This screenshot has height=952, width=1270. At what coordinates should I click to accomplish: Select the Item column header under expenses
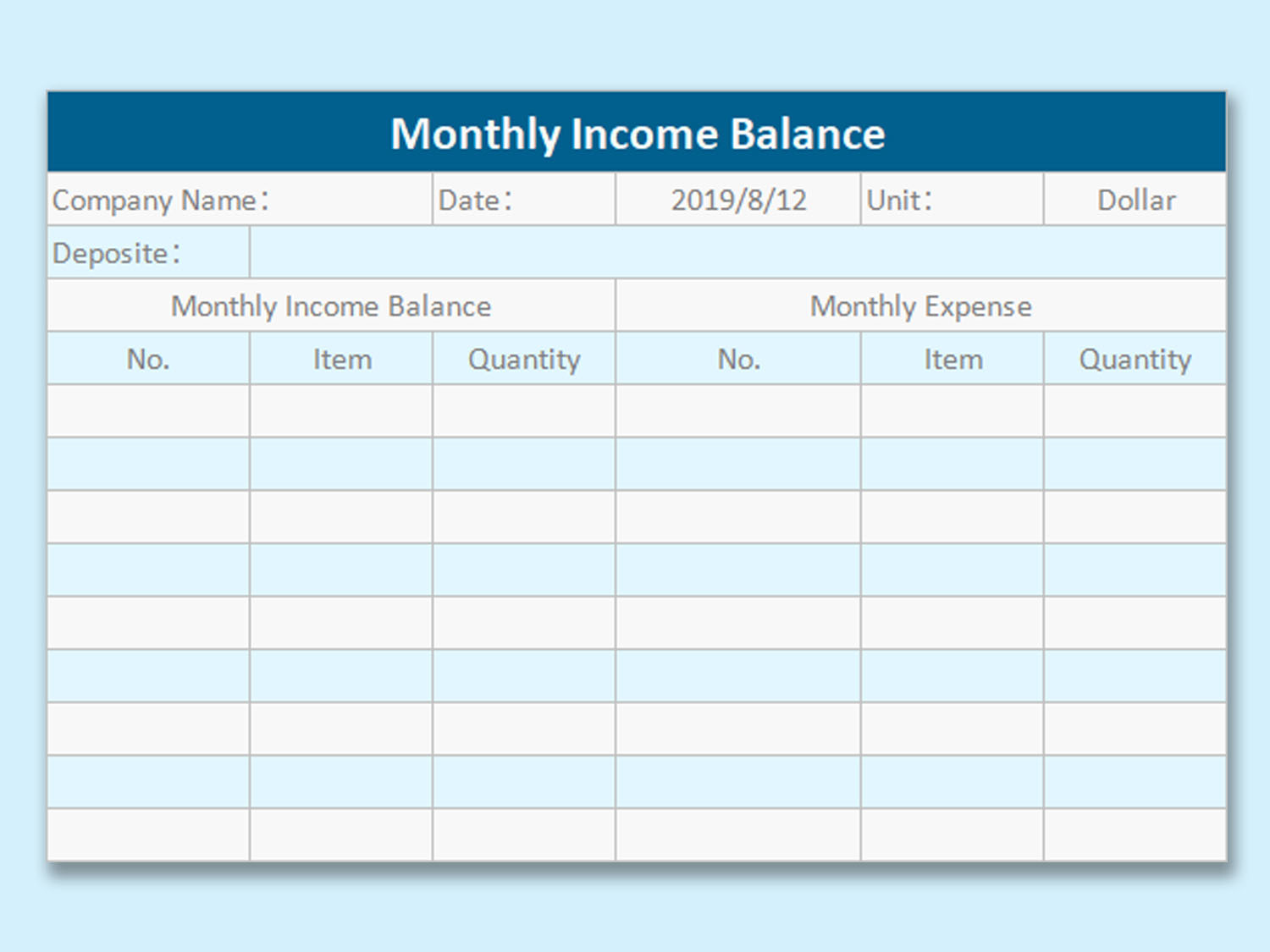click(952, 359)
